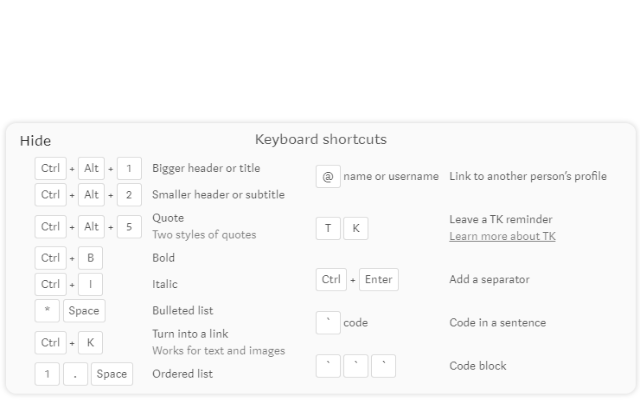The height and width of the screenshot is (400, 640).
Task: Click the Space key in Bulleted list
Action: tap(84, 311)
